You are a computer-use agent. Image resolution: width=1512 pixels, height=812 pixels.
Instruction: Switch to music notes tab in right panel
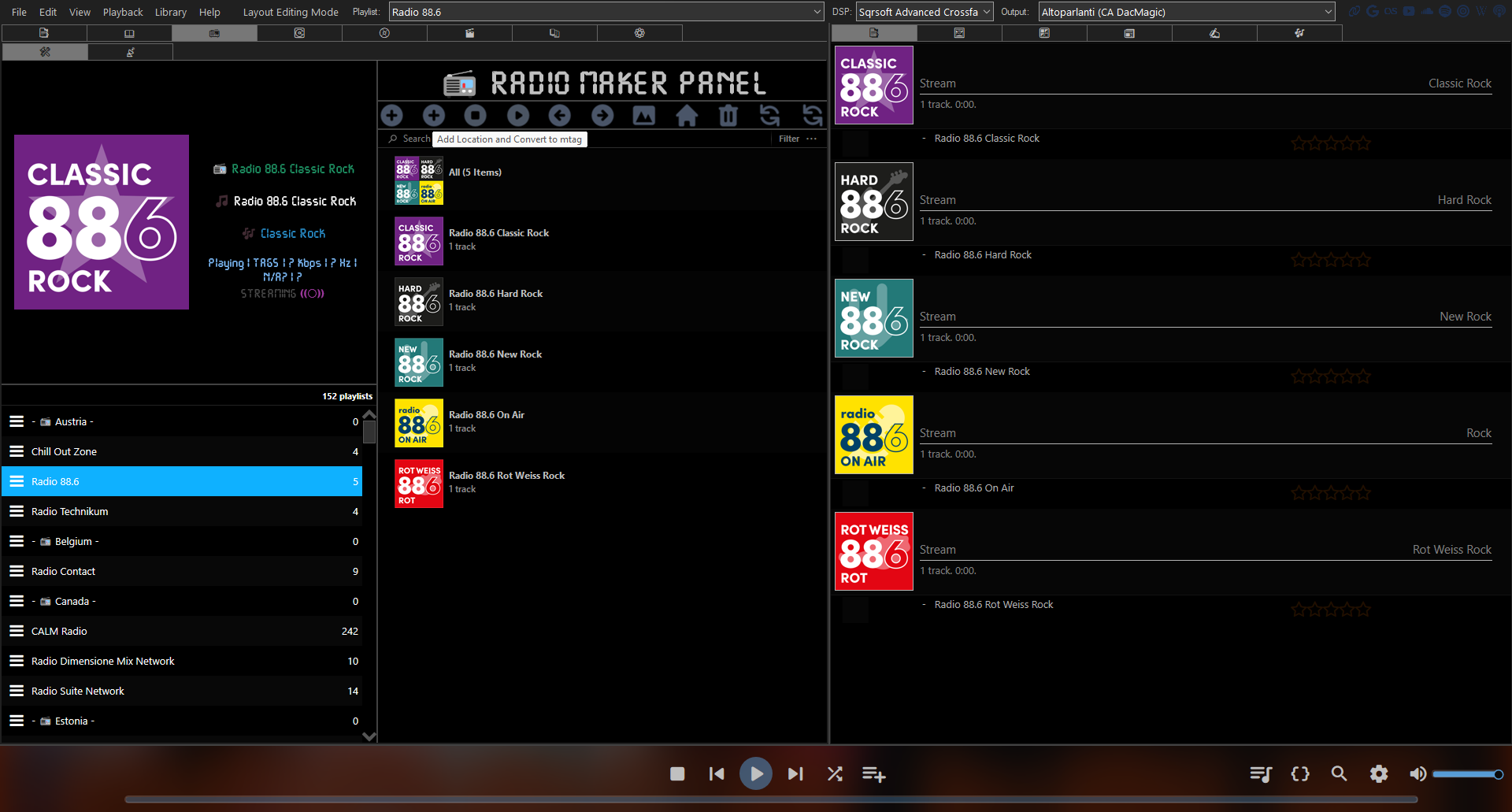tap(1299, 33)
